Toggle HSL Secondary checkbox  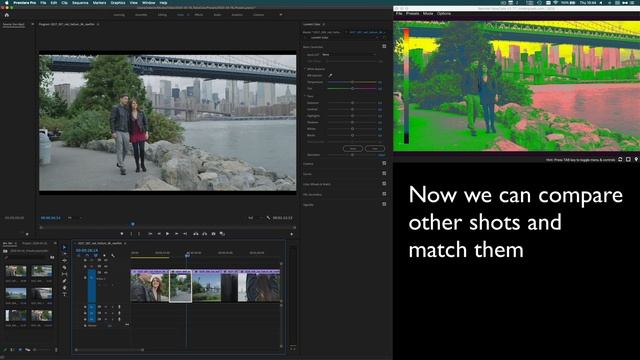[384, 194]
